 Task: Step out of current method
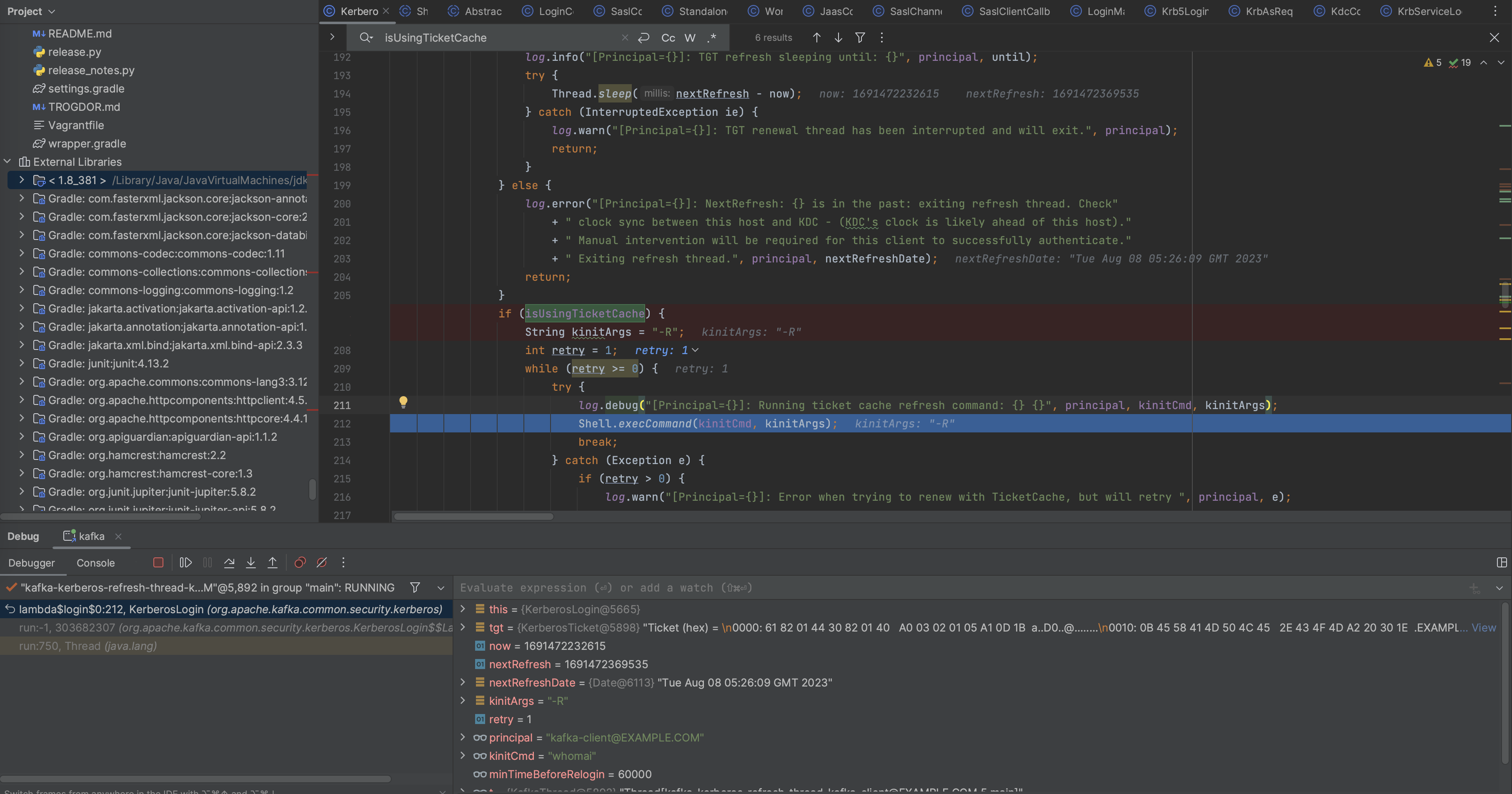[x=272, y=562]
